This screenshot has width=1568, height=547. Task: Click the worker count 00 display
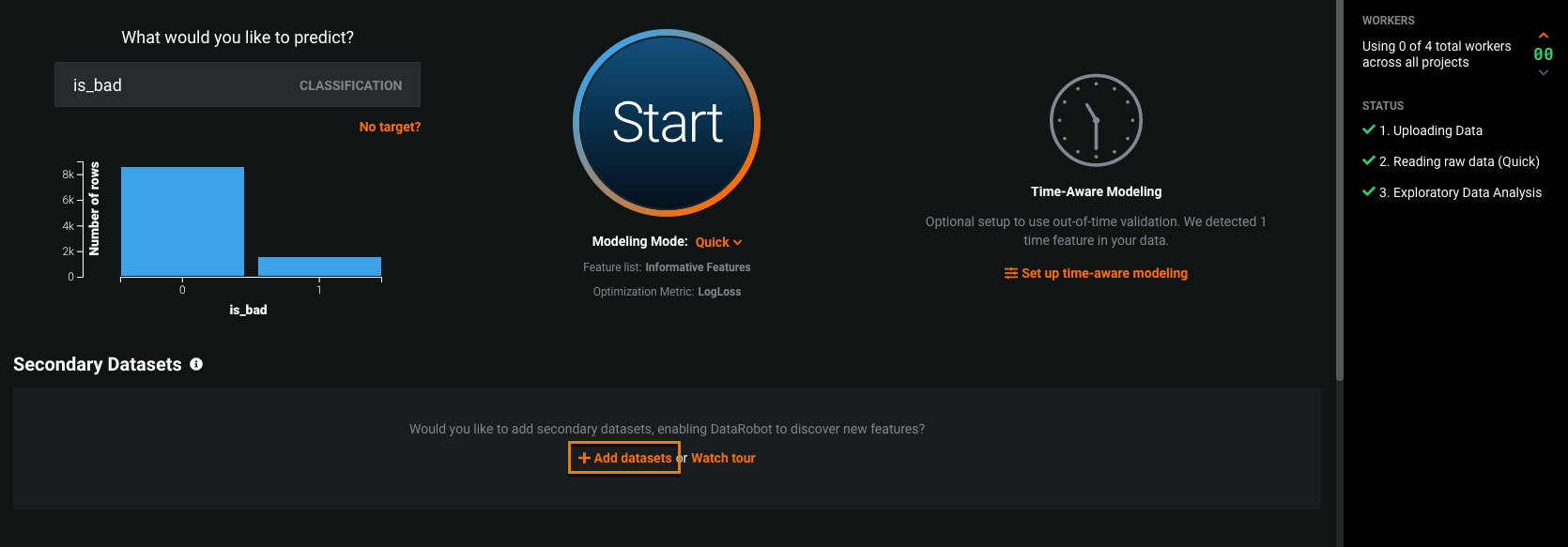pos(1544,54)
